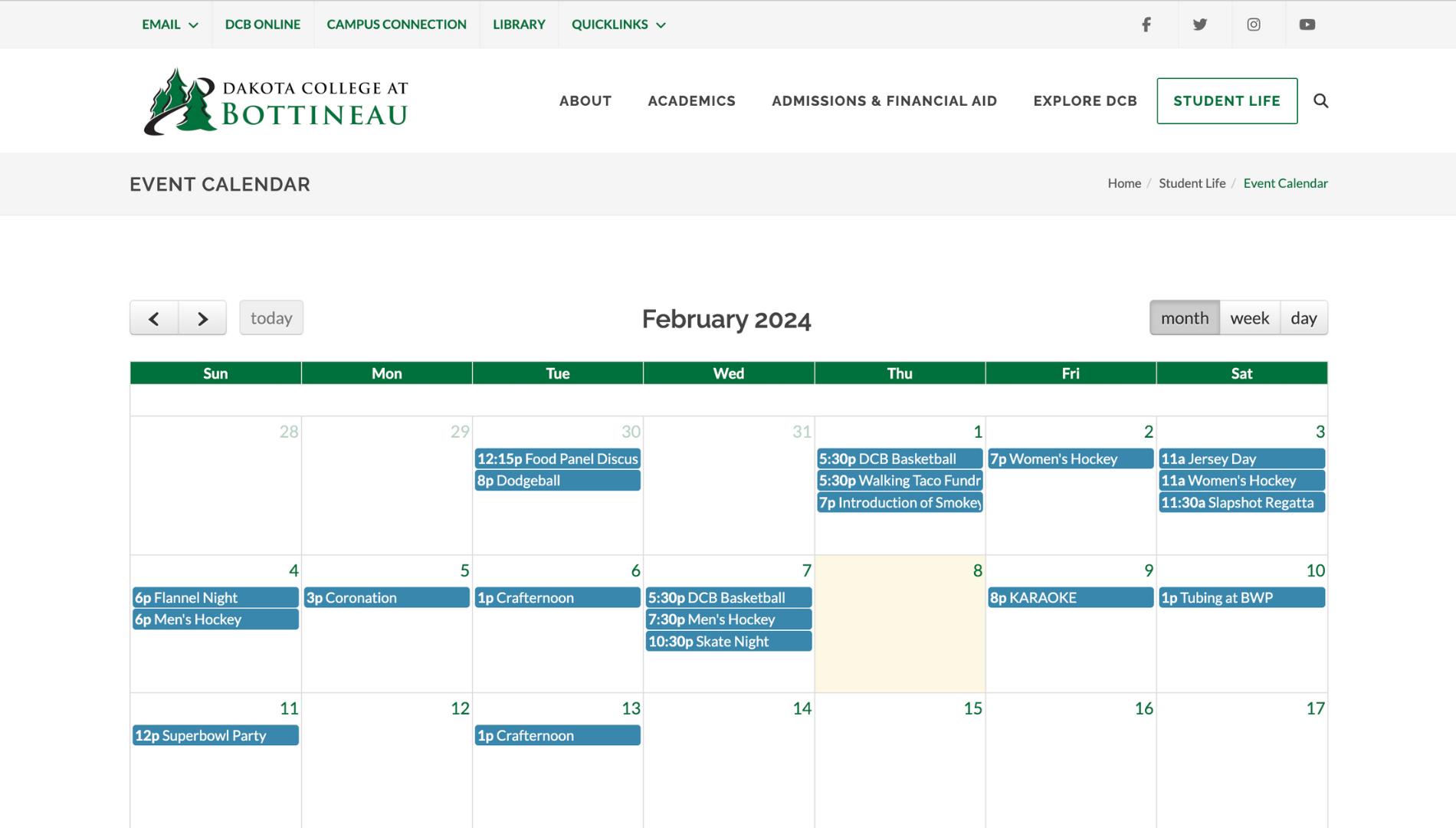Viewport: 1456px width, 828px height.
Task: Open the Academics menu
Action: point(691,100)
